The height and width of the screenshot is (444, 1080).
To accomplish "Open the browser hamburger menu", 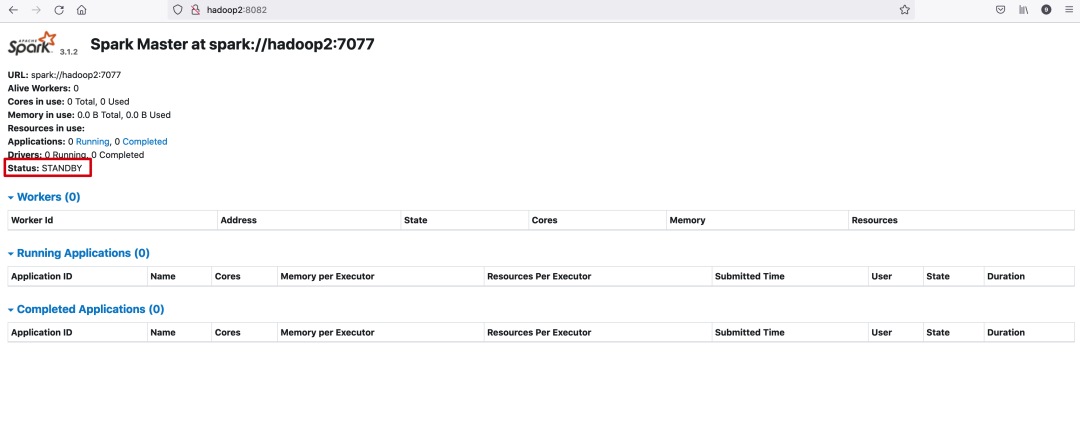I will tap(1069, 10).
